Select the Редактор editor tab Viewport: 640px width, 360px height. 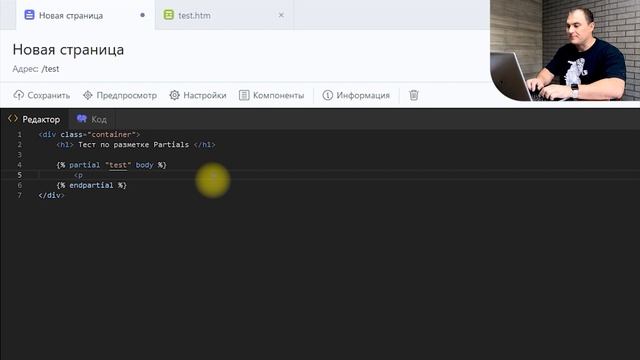pos(34,119)
